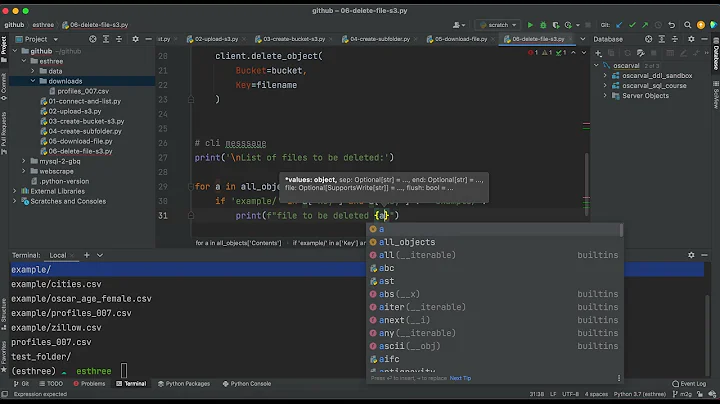
Task: Open Search Everywhere magnifier icon
Action: 687,25
